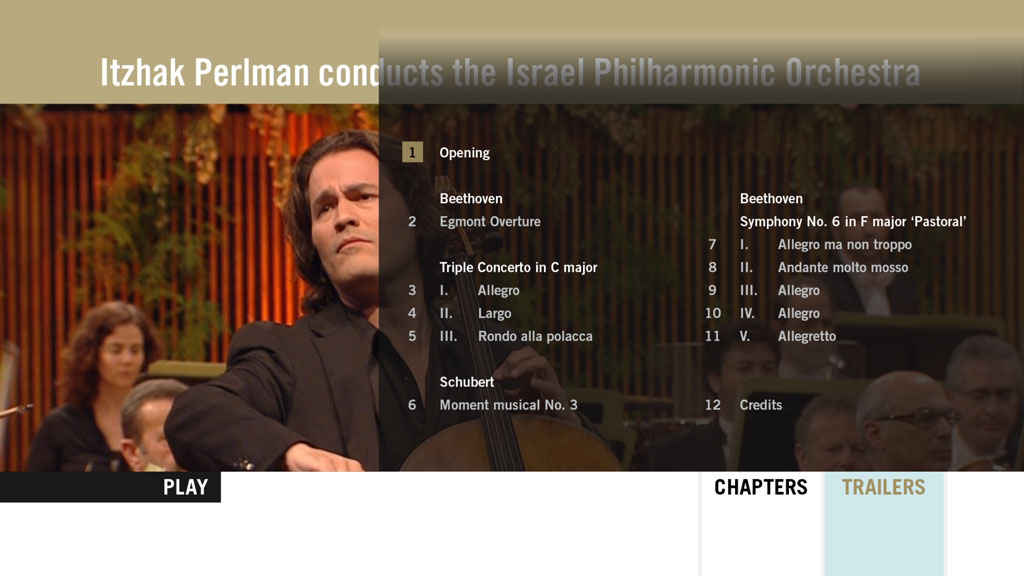1024x576 pixels.
Task: Select chapter 10 Allegro of Pastoral
Action: click(x=798, y=314)
